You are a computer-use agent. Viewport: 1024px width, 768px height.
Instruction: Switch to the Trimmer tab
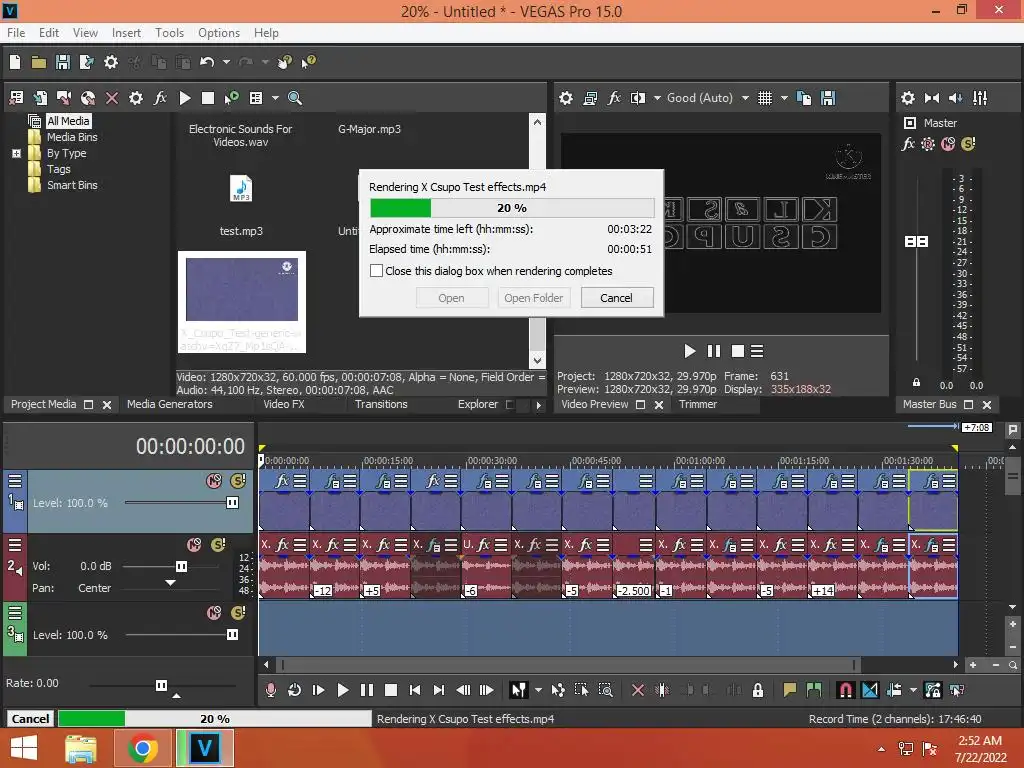coord(697,404)
